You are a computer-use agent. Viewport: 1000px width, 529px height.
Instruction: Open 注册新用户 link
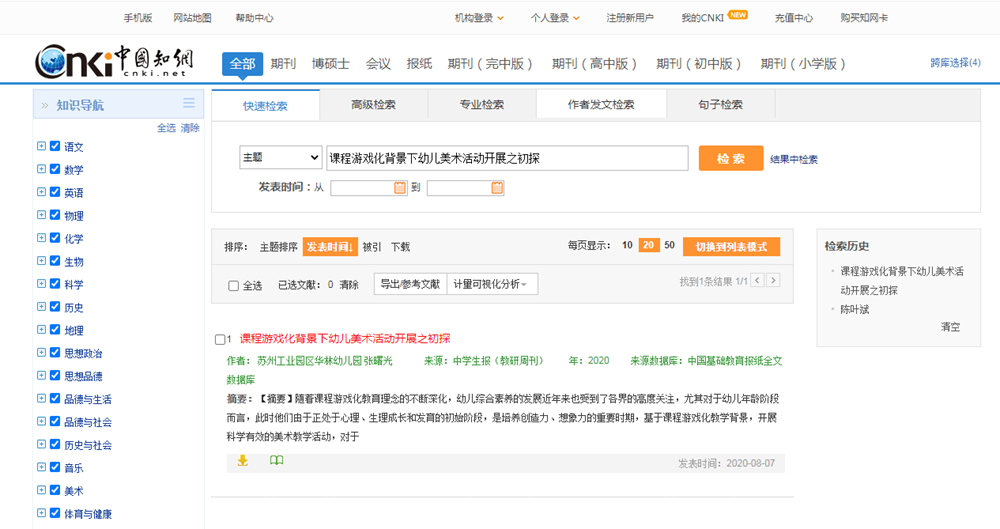[x=629, y=18]
